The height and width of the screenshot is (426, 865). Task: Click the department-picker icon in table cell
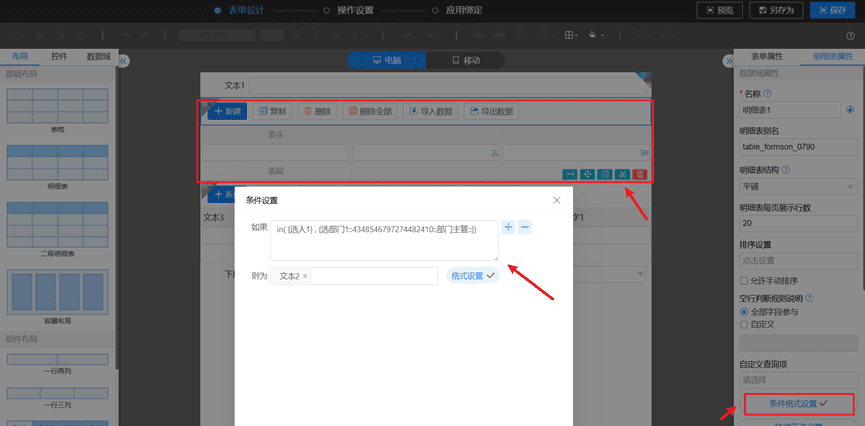(644, 153)
